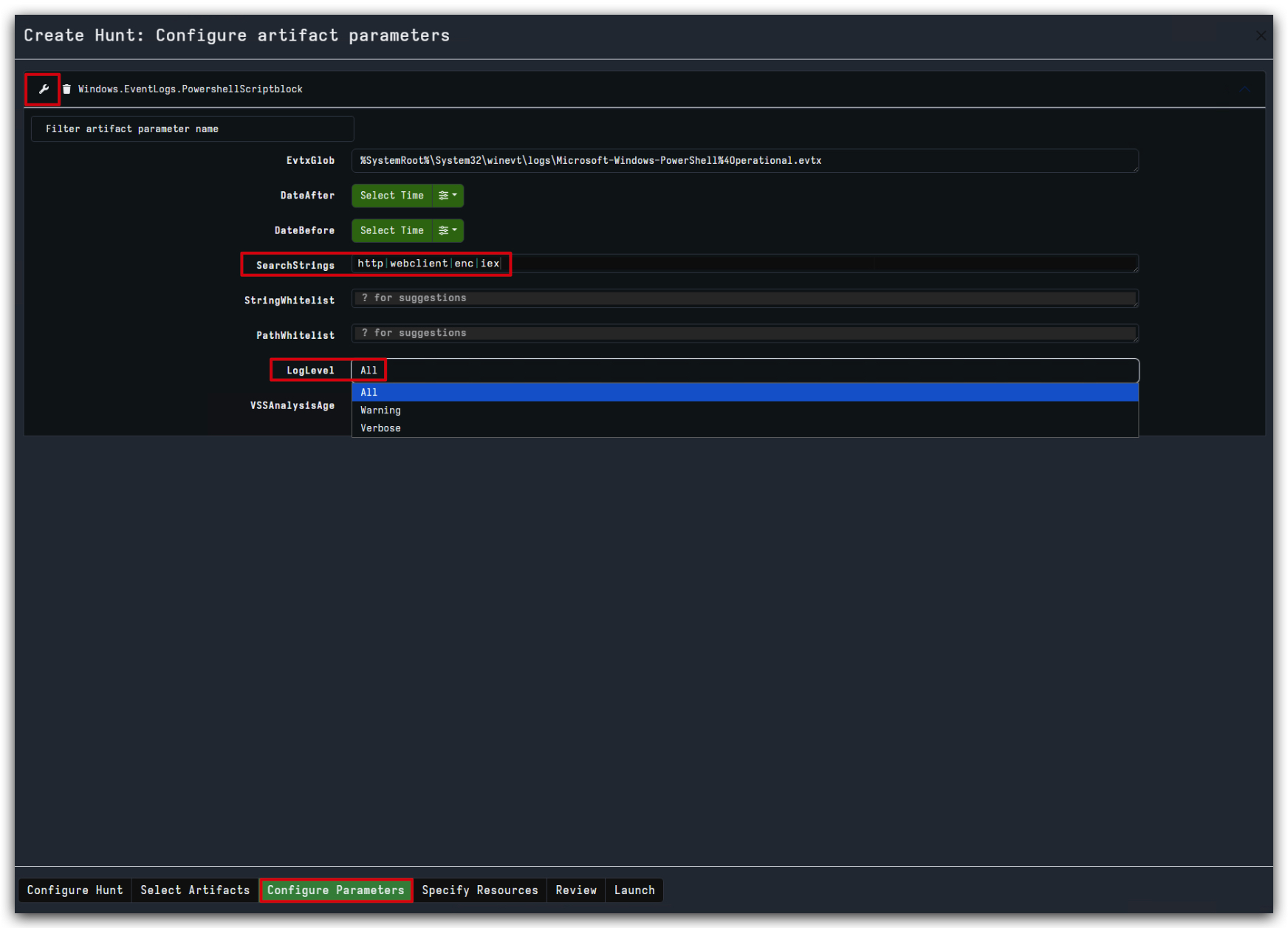Click the Windows.EventLogs.PowershellScriptblock artifact name
Viewport: 1288px width, 928px height.
(191, 89)
